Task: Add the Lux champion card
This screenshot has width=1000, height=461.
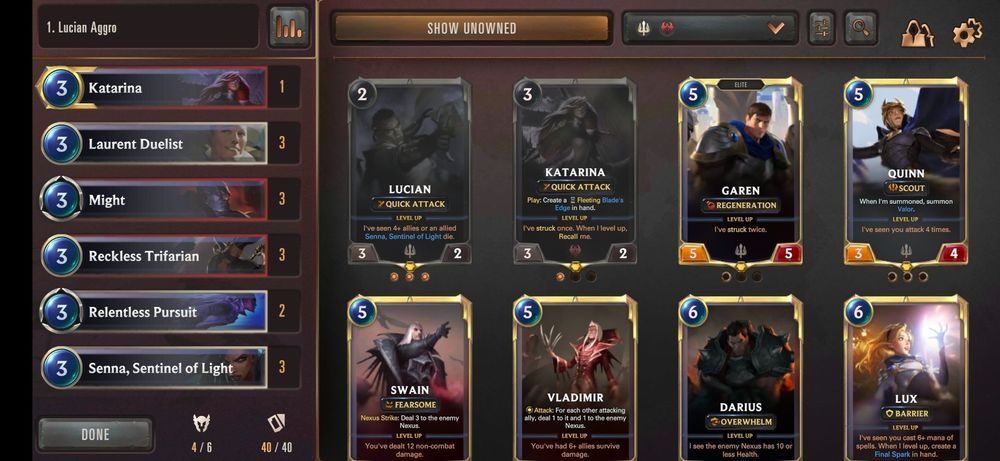Action: [906, 379]
